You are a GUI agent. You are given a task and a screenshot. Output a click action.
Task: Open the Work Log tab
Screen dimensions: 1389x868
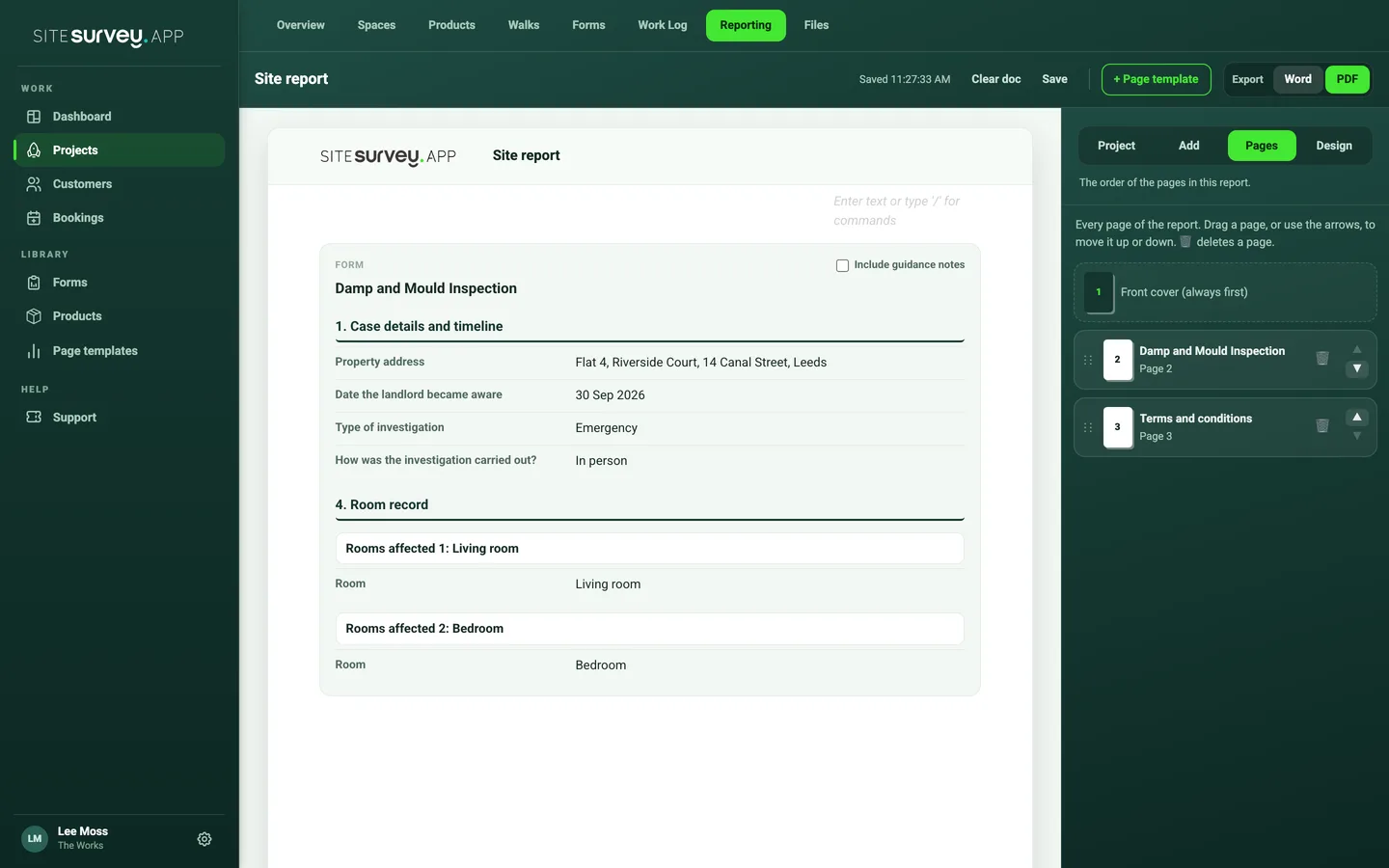pyautogui.click(x=663, y=25)
